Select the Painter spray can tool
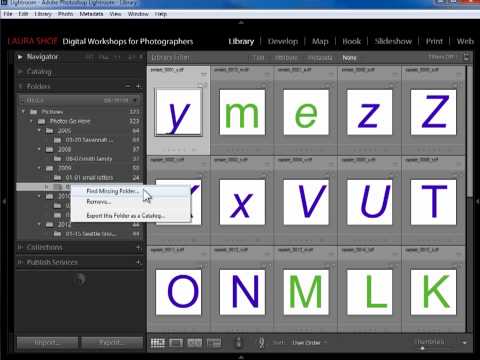The image size is (480, 360). pyautogui.click(x=238, y=342)
